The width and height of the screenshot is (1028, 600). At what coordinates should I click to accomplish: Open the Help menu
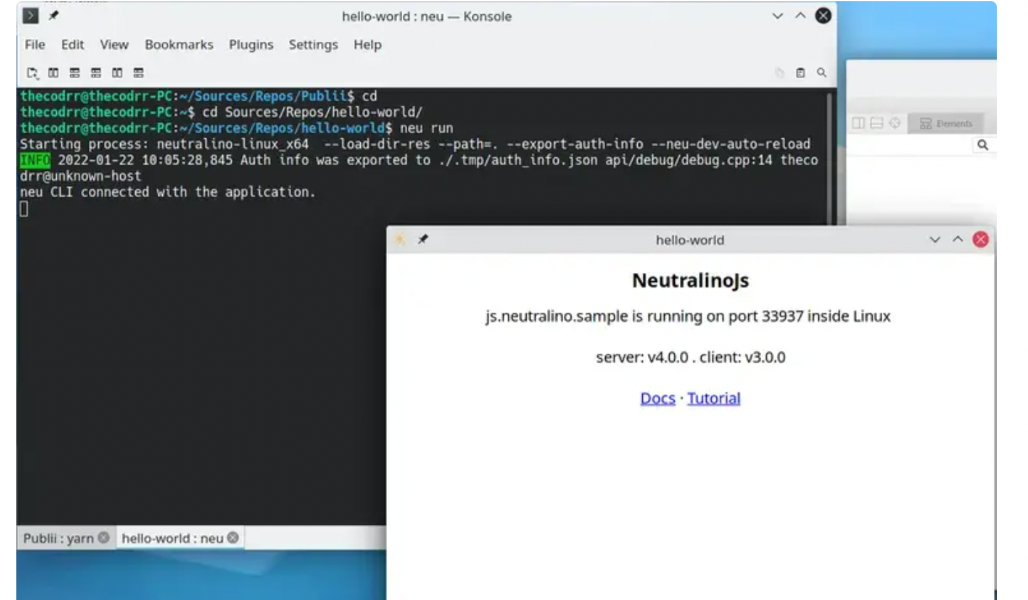coord(367,45)
